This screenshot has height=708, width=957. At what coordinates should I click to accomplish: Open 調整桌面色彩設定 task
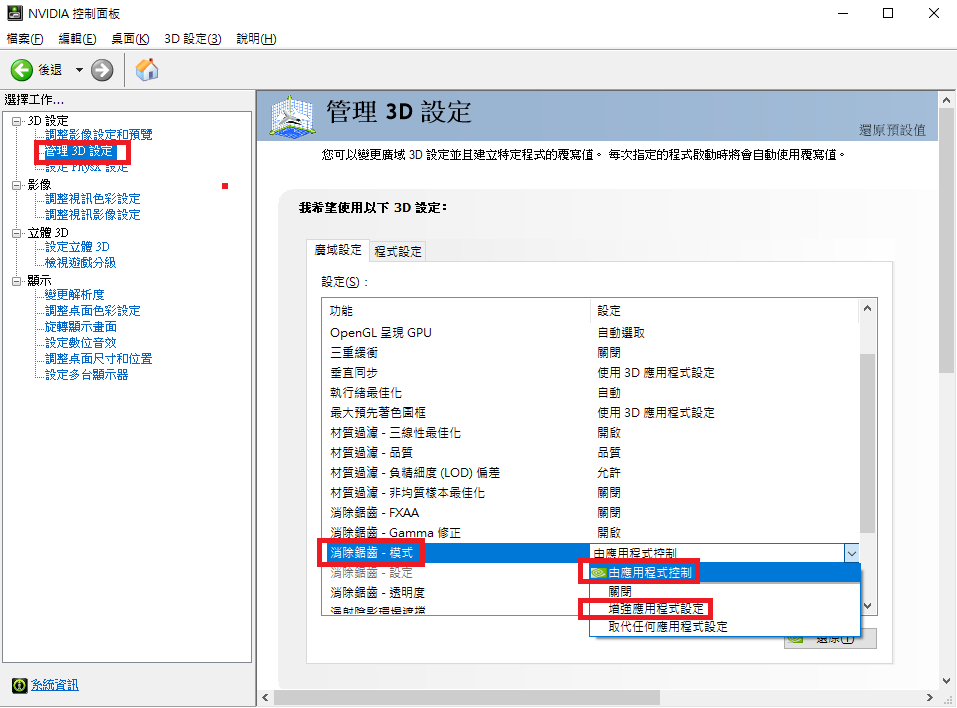(x=93, y=311)
